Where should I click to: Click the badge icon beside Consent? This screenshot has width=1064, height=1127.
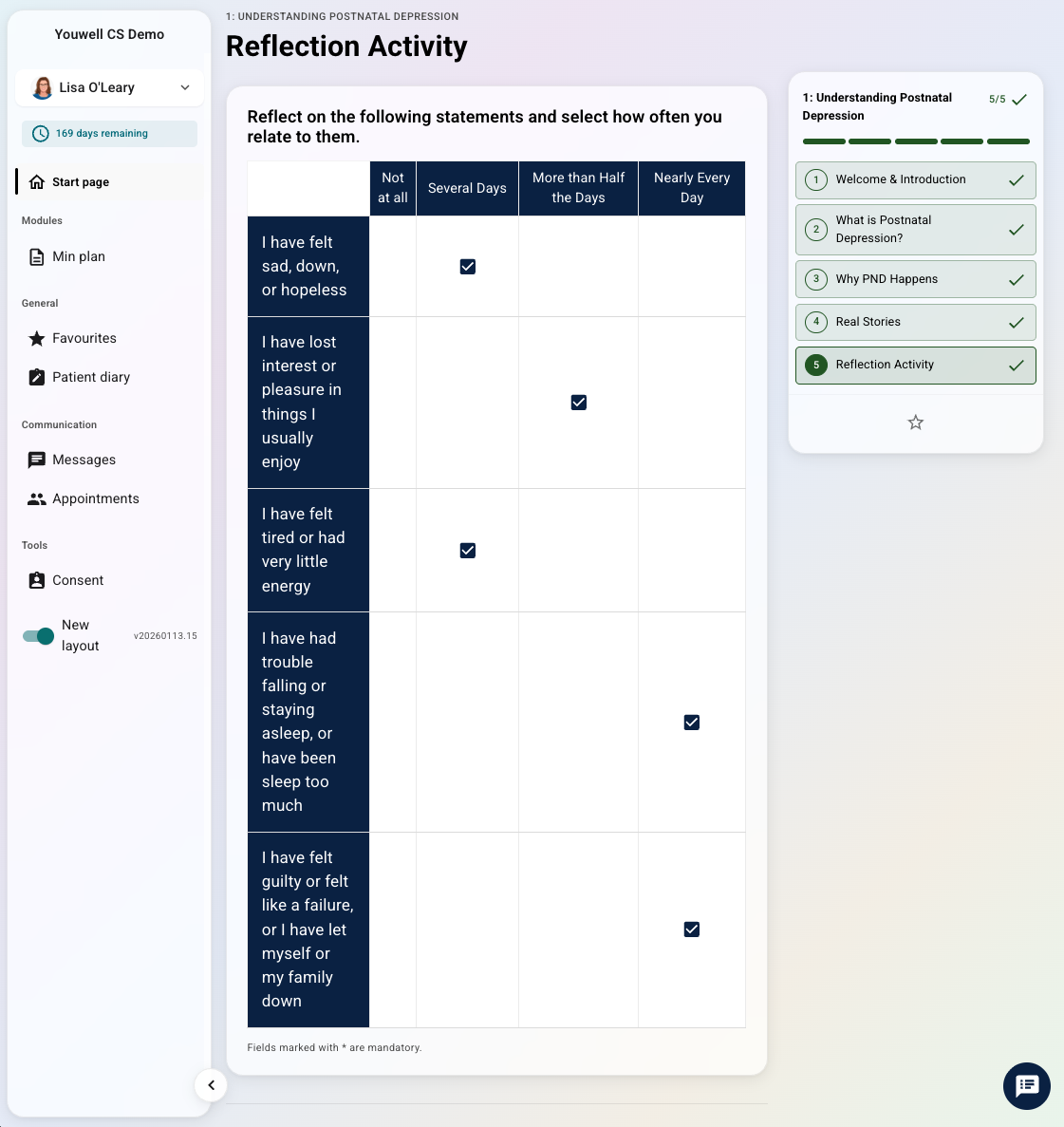(37, 581)
